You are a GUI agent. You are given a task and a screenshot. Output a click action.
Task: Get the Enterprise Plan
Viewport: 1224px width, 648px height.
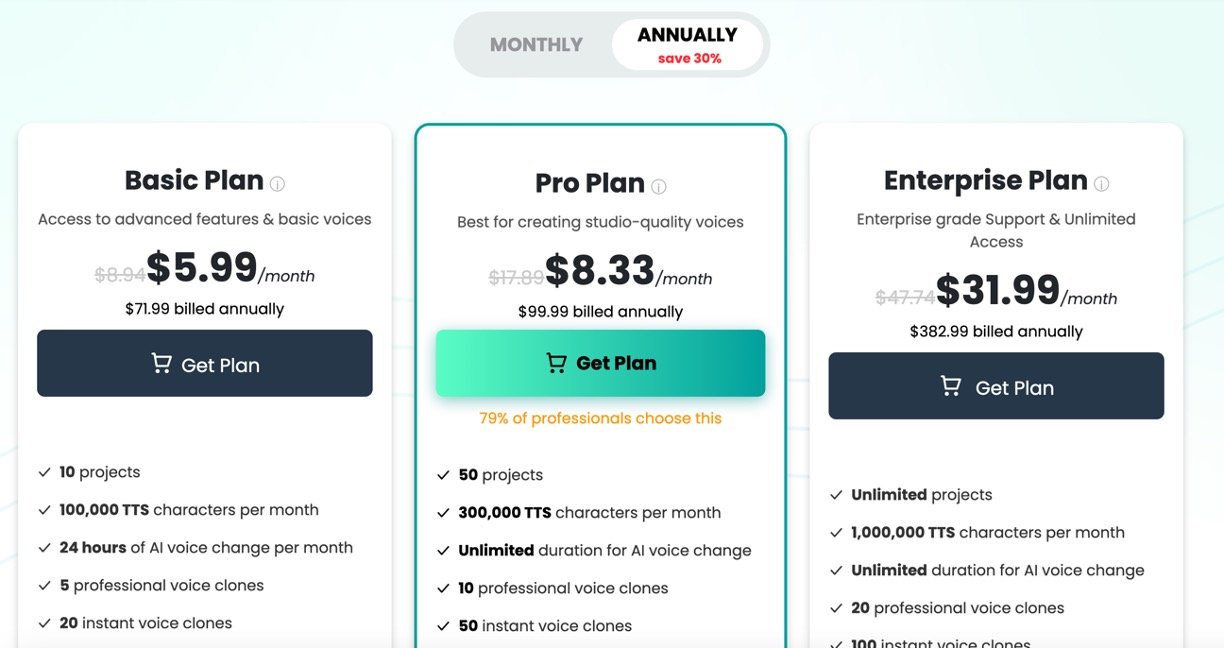click(996, 386)
